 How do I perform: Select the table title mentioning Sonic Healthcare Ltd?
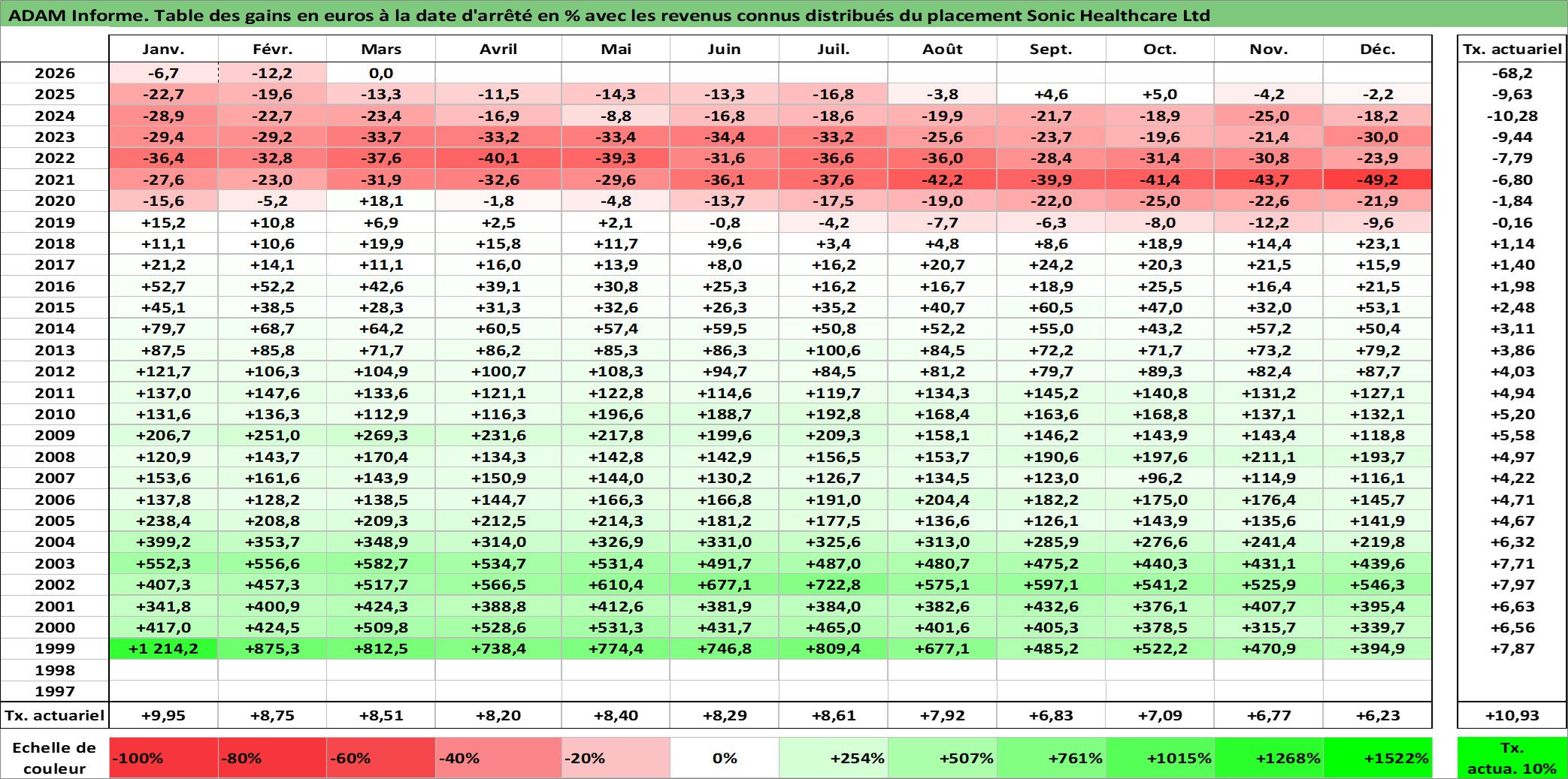pos(610,15)
